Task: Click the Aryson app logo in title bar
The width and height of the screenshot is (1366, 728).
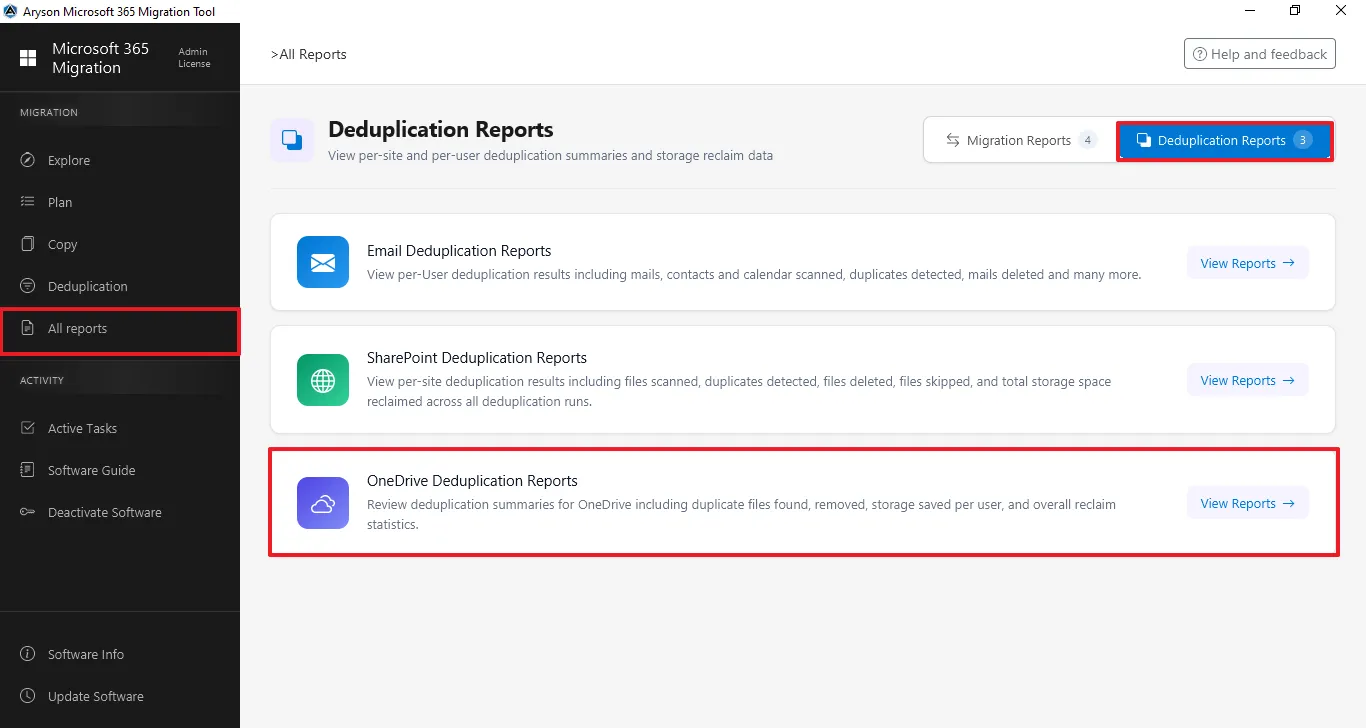Action: click(11, 11)
